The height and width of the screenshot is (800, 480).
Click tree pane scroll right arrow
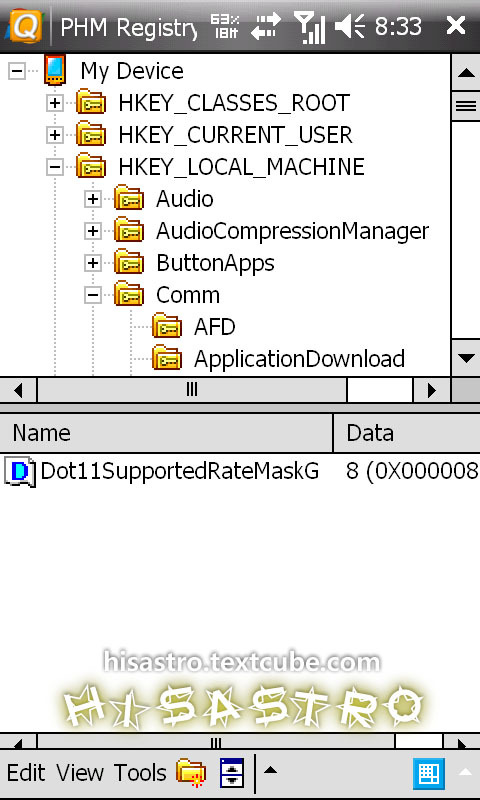coord(432,390)
